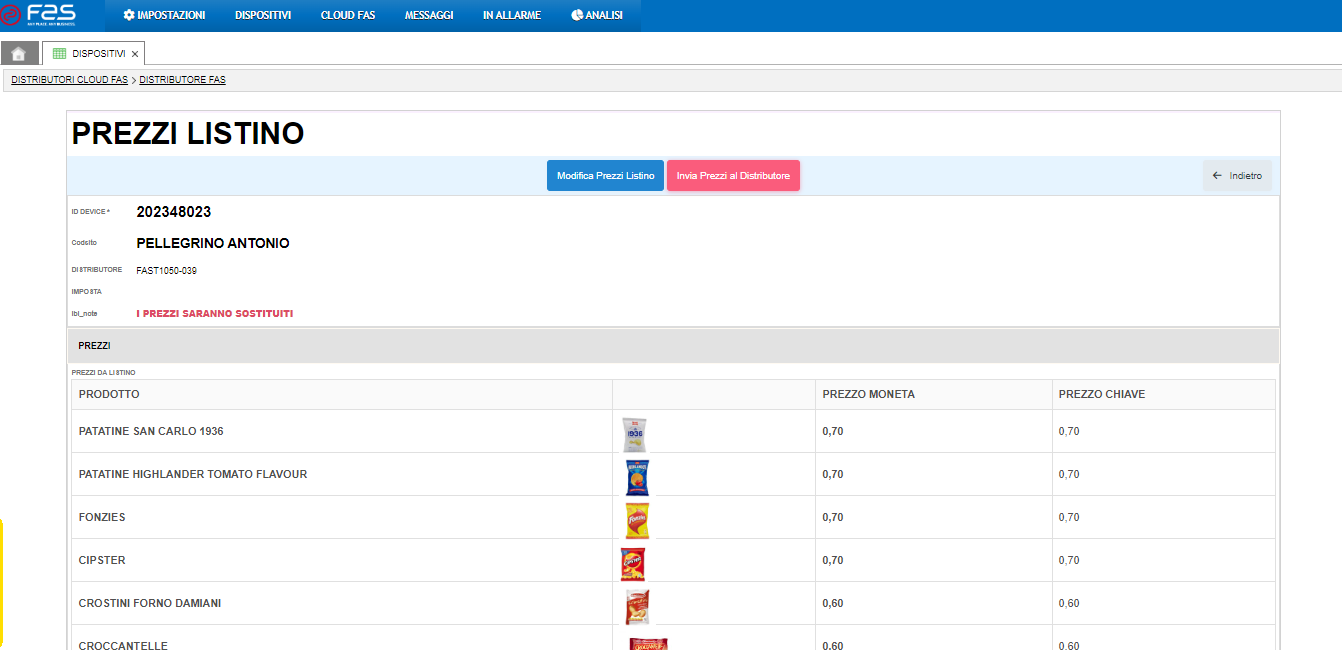Click Crostini Forno Damiani prezzo moneta 0,60
Image resolution: width=1342 pixels, height=652 pixels.
[833, 603]
